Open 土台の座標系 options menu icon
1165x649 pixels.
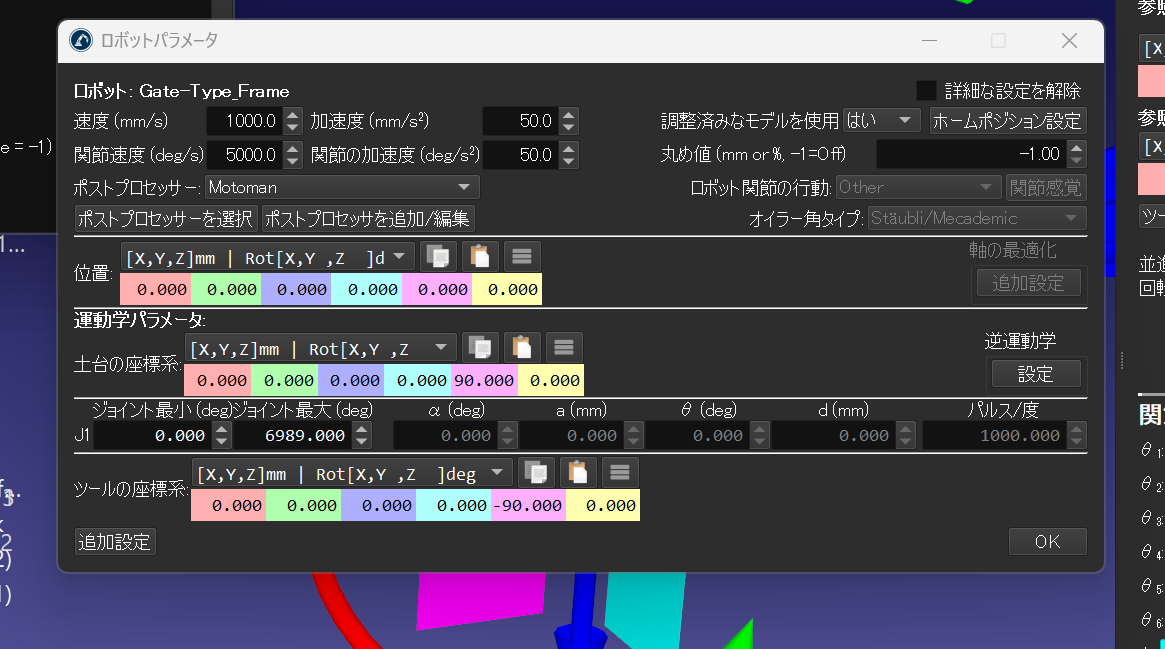point(564,347)
